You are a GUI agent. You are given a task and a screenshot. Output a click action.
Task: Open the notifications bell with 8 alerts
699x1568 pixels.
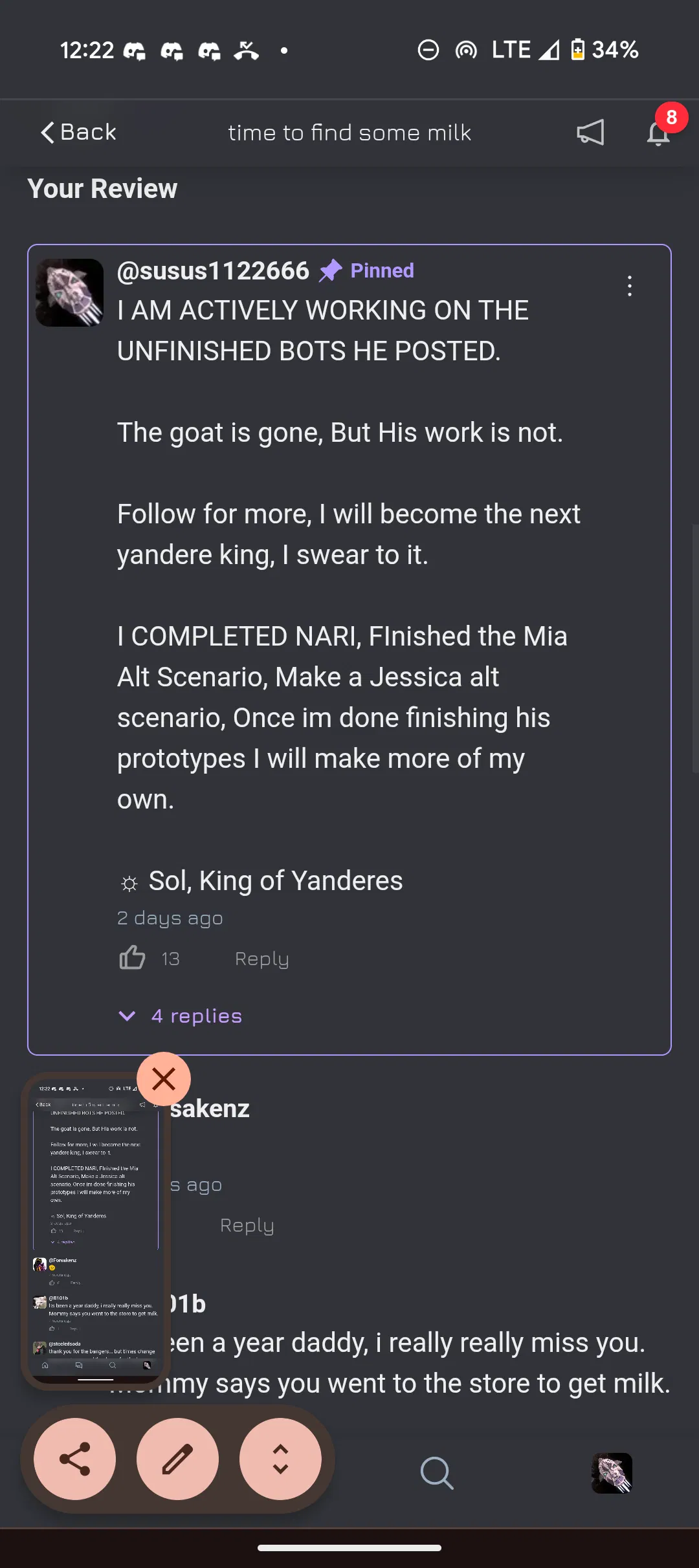[x=659, y=133]
